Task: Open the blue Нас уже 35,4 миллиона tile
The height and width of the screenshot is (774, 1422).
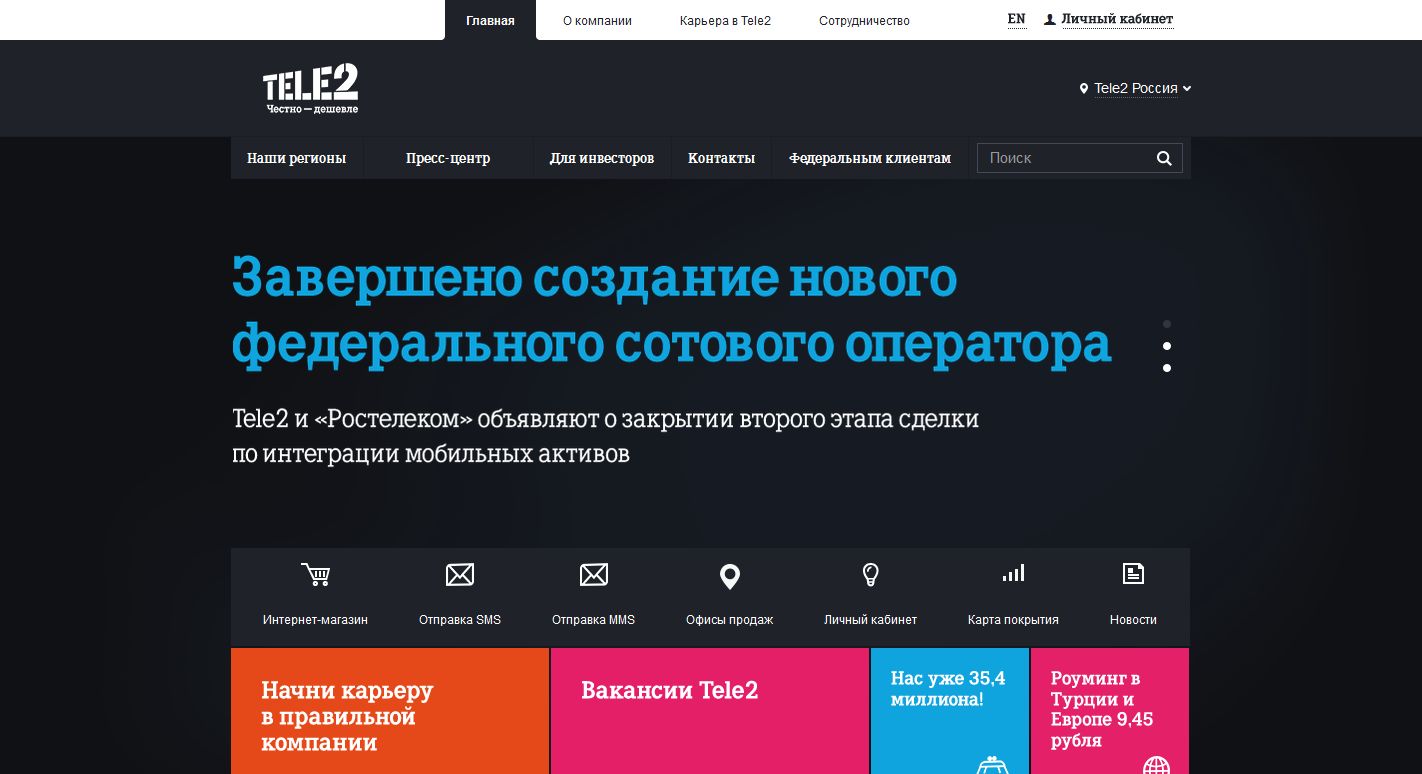Action: tap(949, 711)
